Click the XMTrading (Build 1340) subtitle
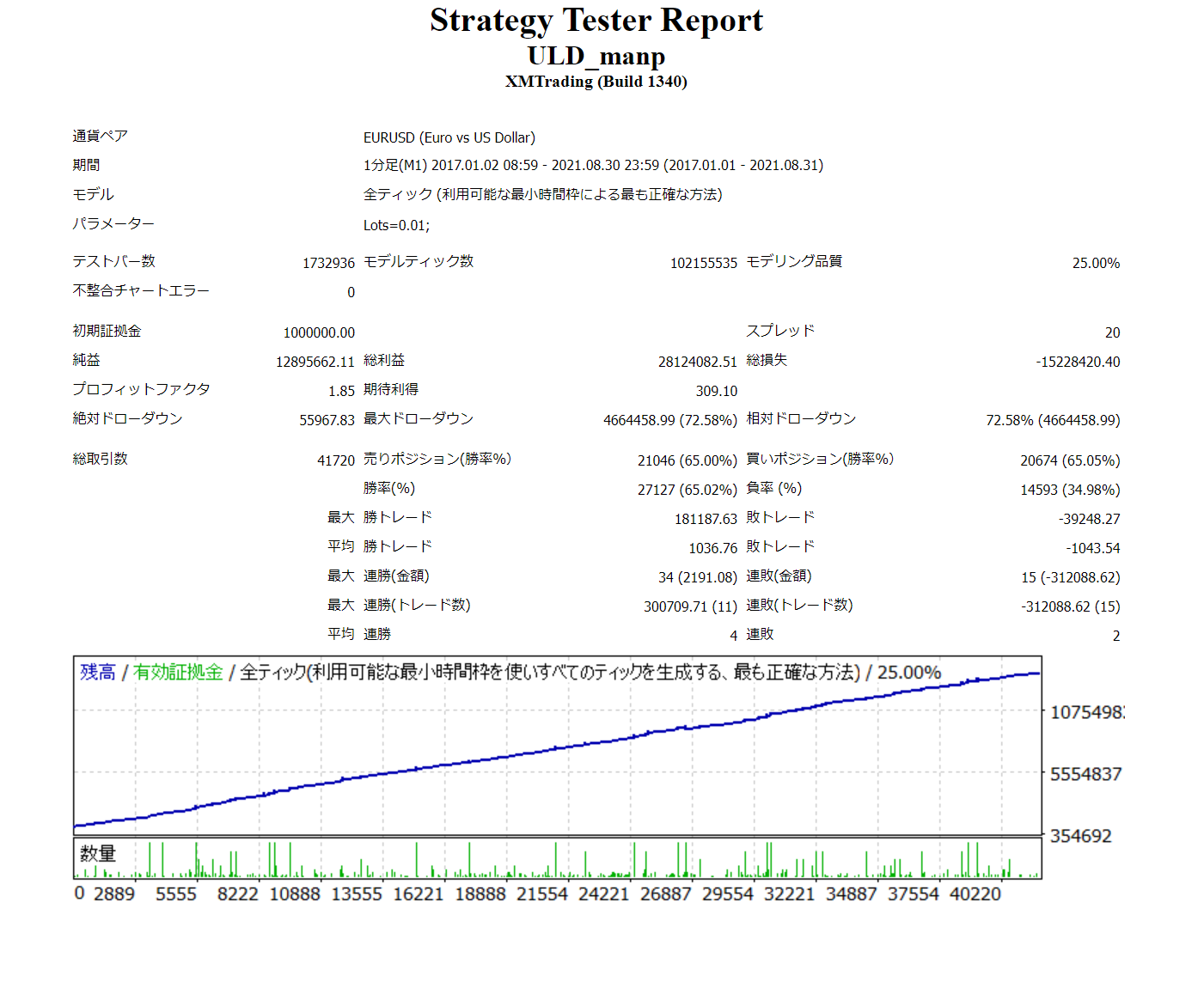 (596, 82)
